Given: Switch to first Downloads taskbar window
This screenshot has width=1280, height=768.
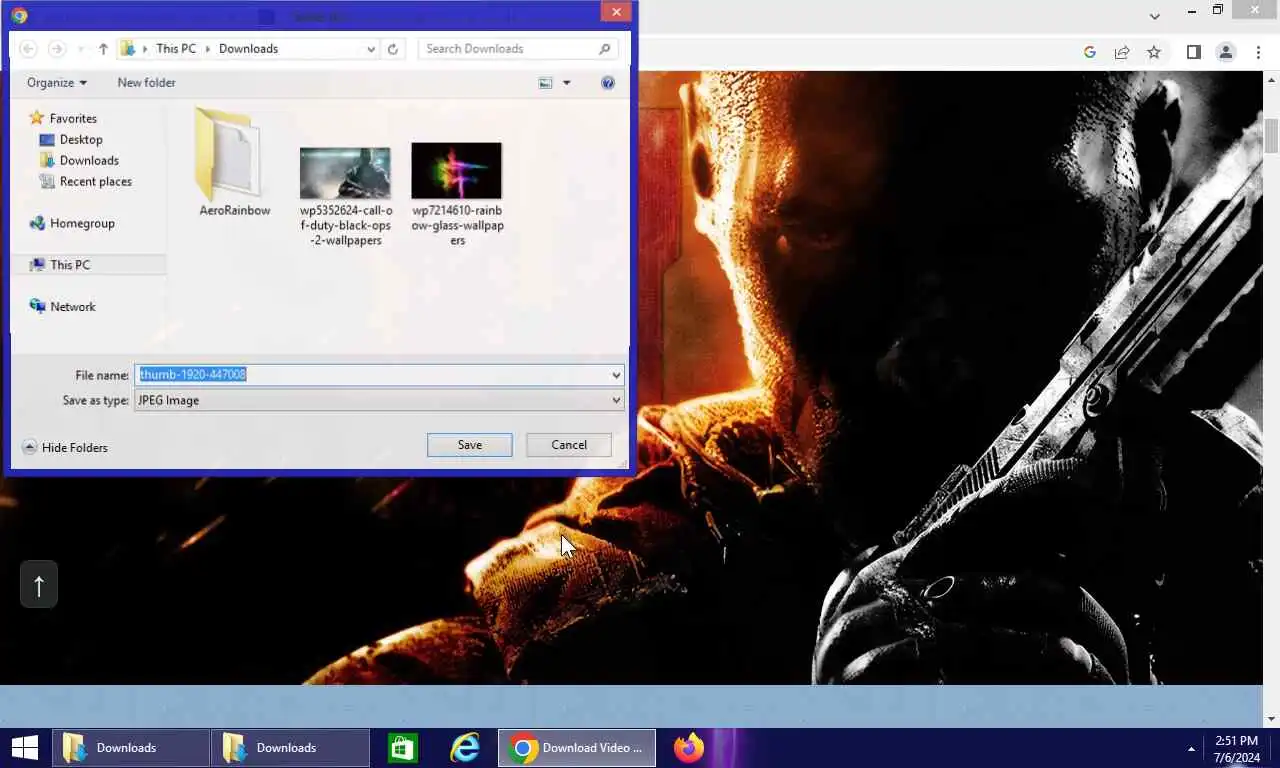Looking at the screenshot, I should (x=130, y=747).
